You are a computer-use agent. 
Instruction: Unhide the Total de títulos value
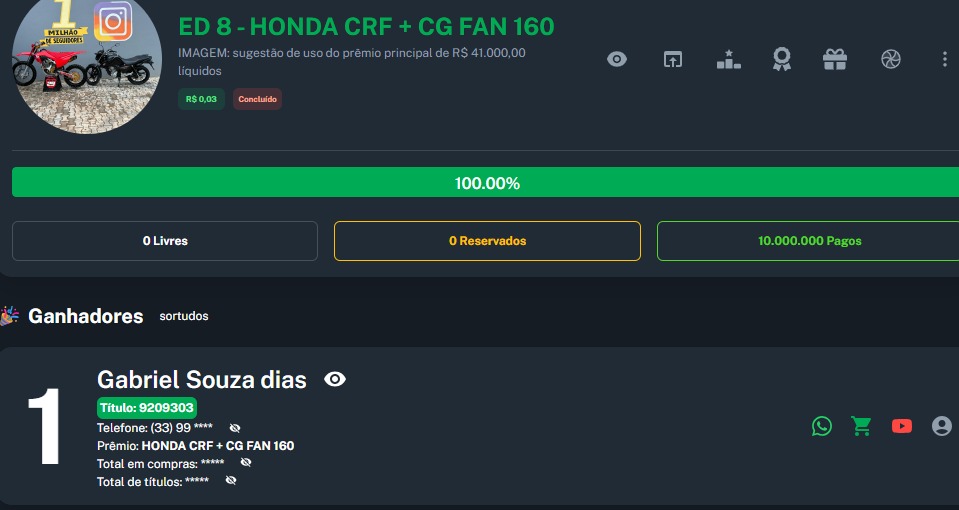[x=231, y=481]
